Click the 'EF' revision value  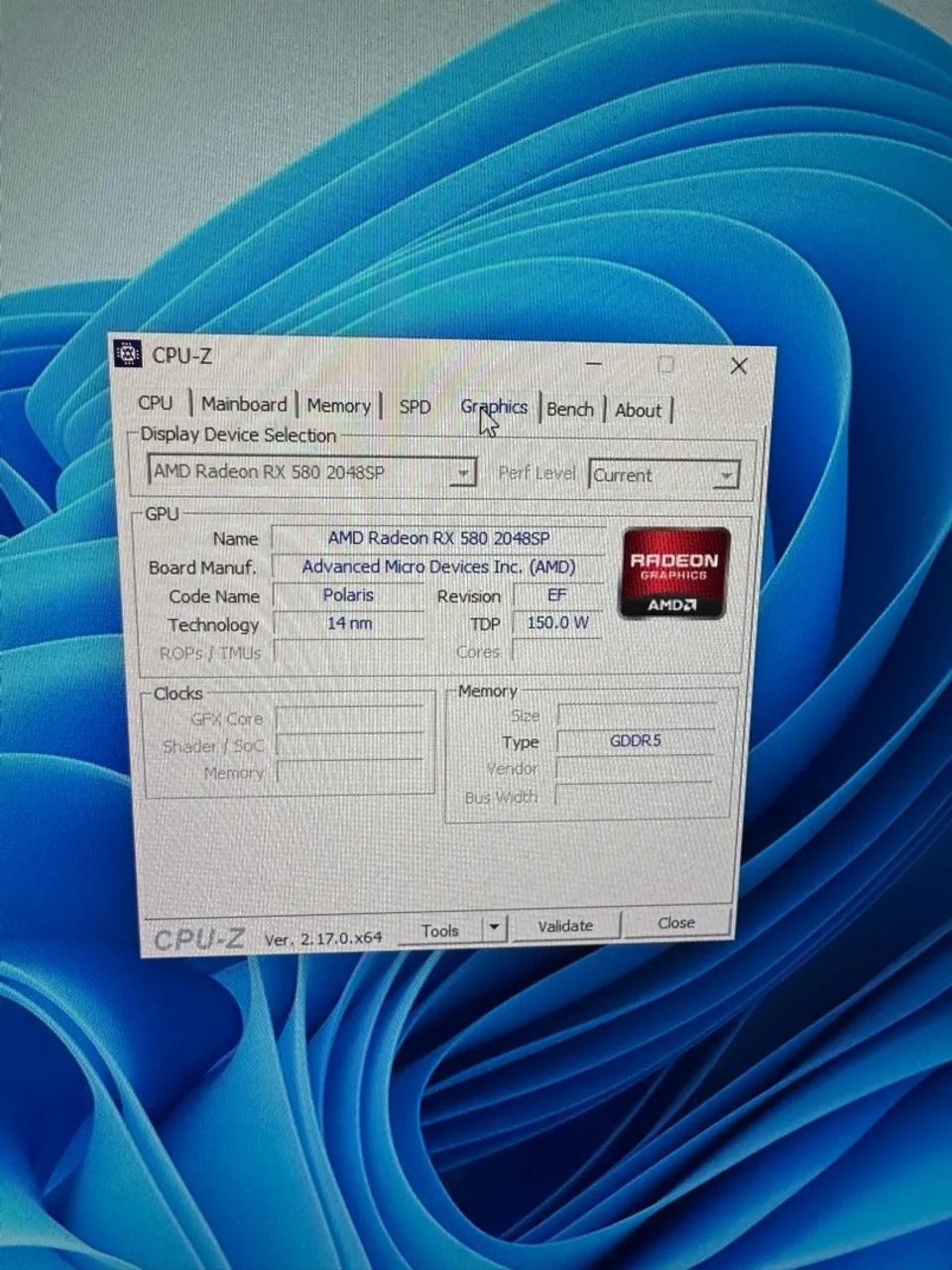pos(557,595)
